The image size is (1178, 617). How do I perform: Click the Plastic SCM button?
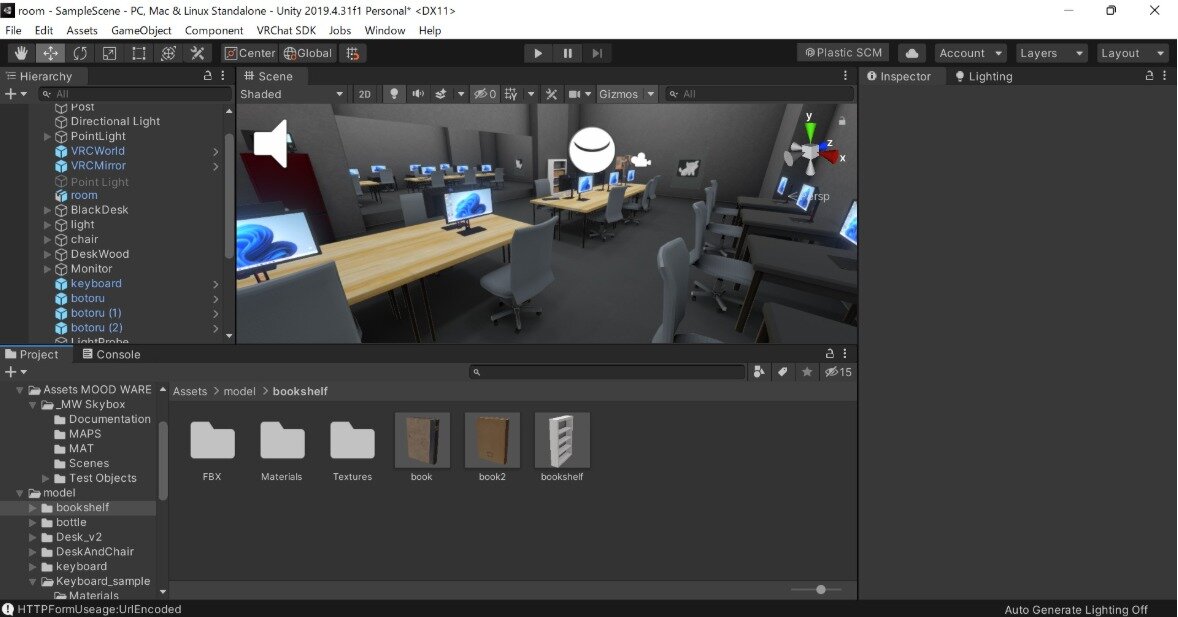(x=843, y=53)
